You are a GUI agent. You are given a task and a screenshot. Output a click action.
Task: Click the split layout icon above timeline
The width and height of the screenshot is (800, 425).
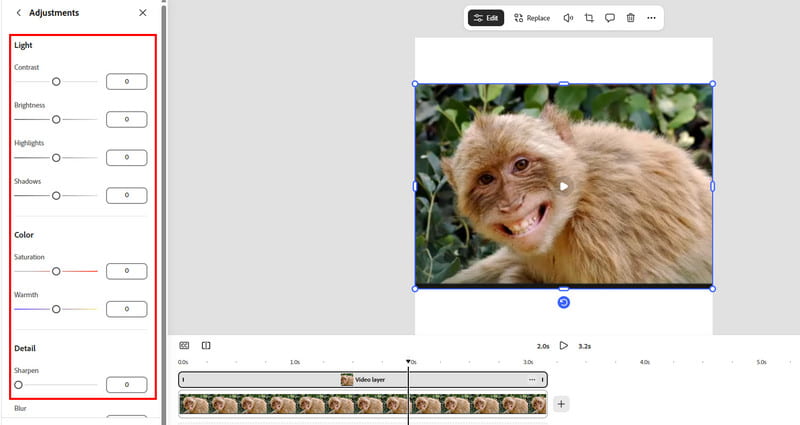tap(206, 346)
